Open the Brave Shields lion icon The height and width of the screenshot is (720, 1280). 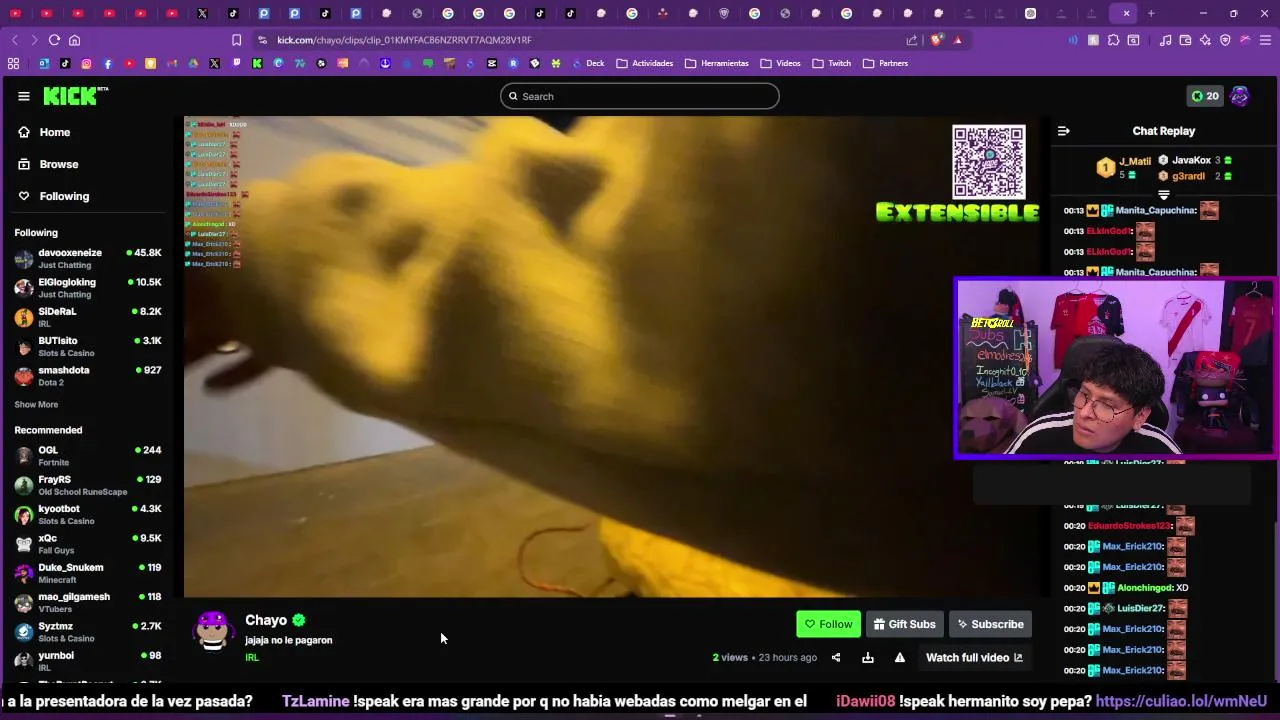point(937,40)
